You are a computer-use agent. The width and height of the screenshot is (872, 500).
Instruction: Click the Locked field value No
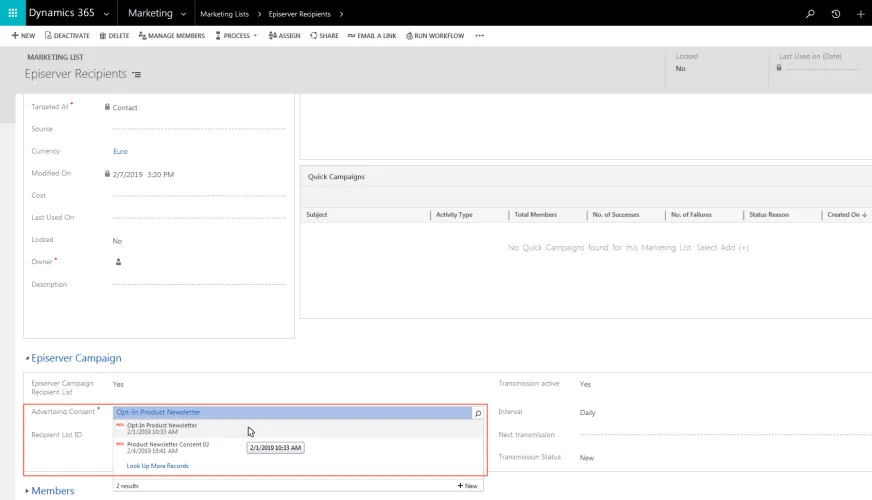tap(117, 241)
